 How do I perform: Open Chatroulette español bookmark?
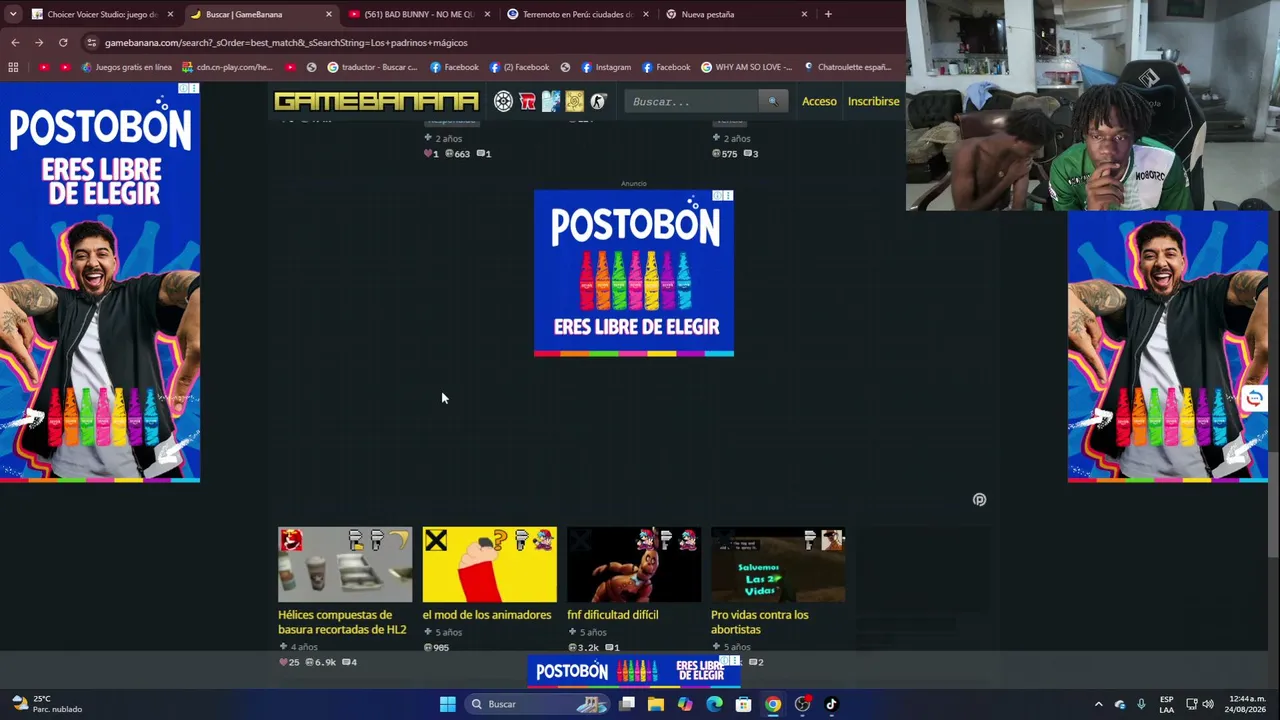[x=847, y=67]
